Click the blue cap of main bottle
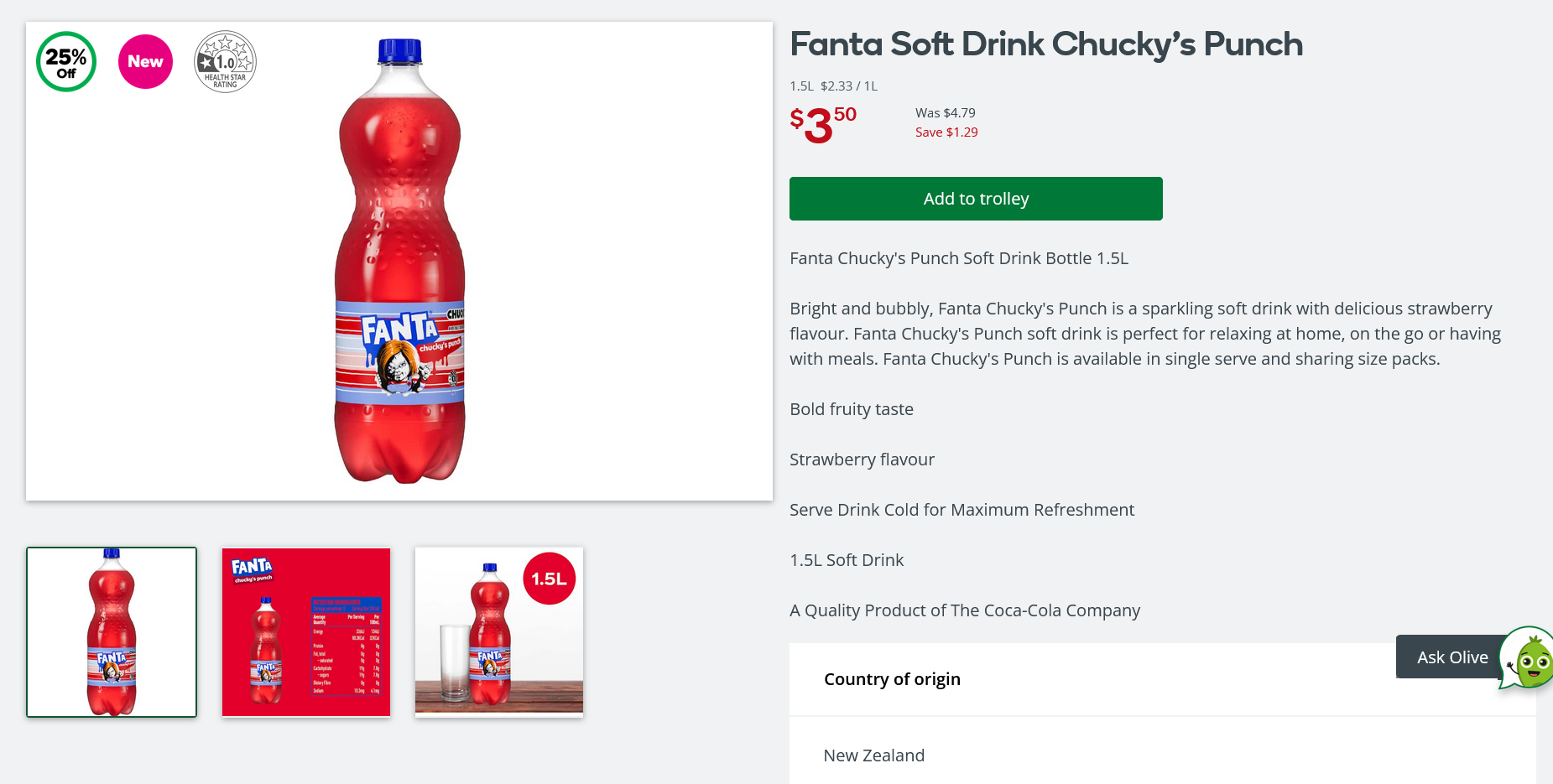Screen dimensions: 1553x784 (x=399, y=51)
